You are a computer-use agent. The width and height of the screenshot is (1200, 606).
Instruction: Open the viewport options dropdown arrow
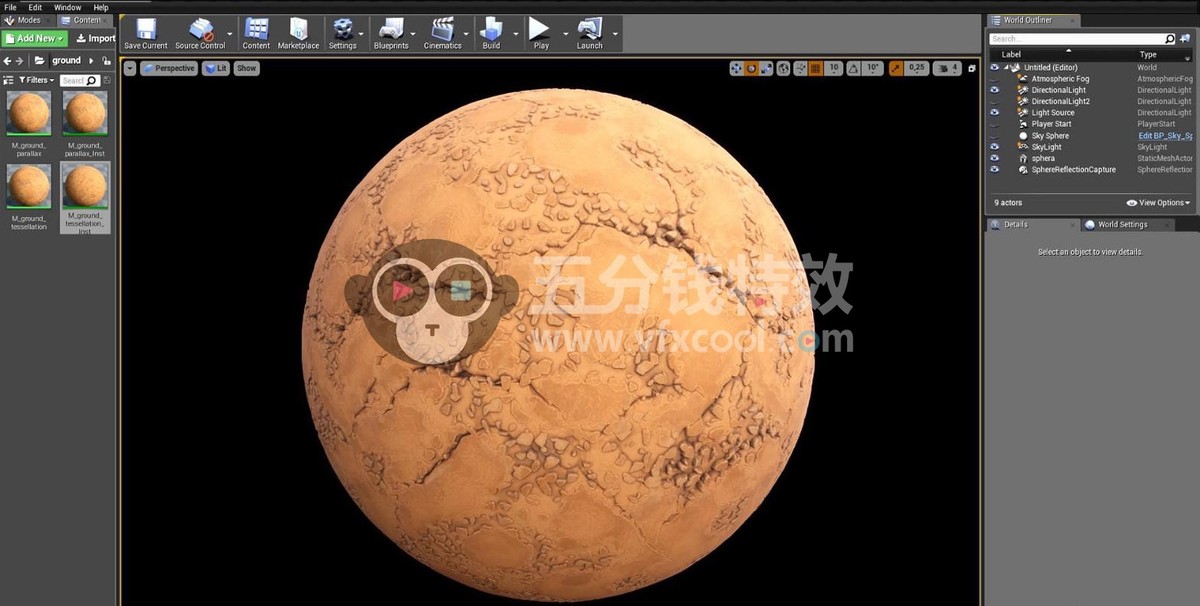[130, 68]
